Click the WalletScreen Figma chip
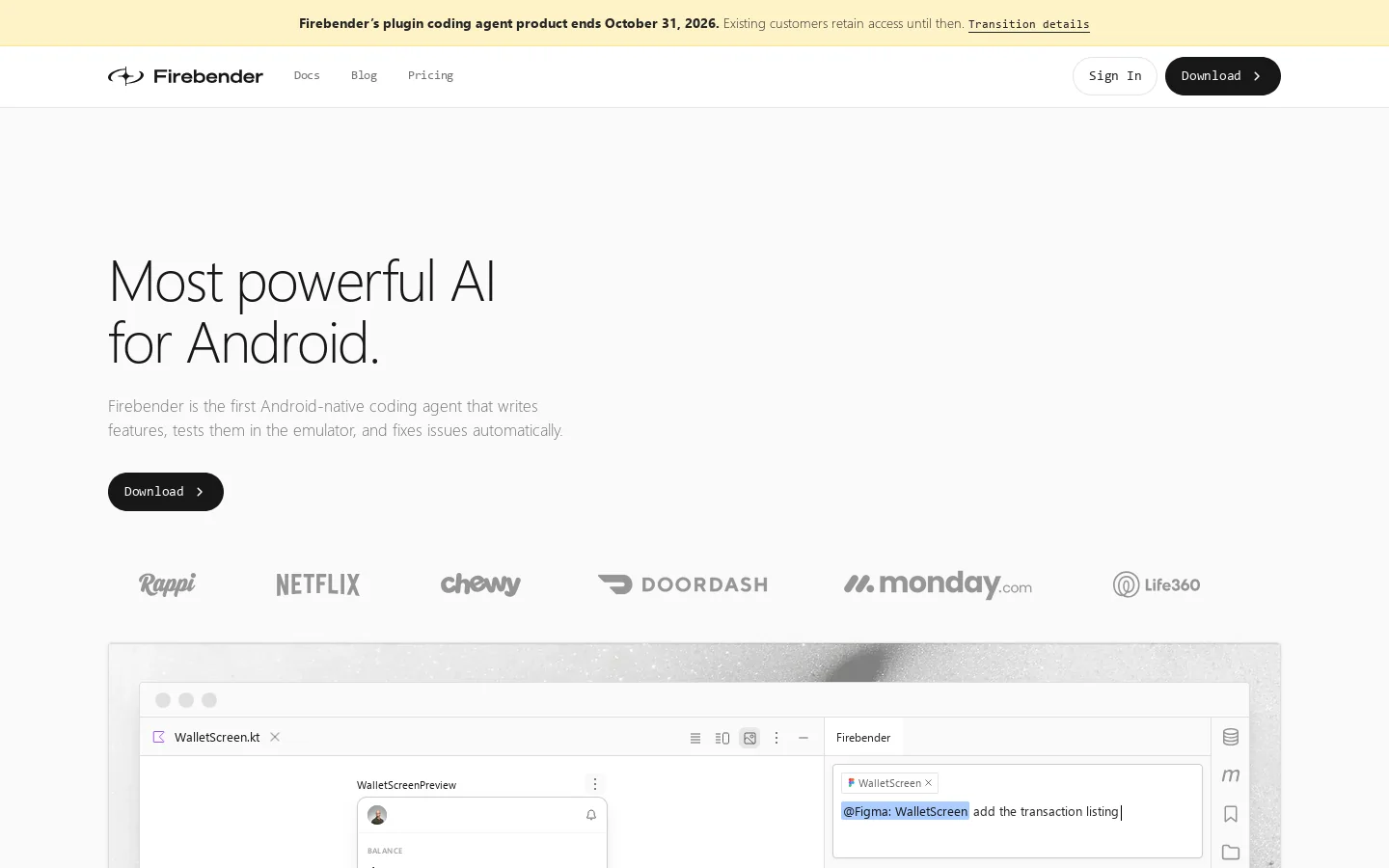Image resolution: width=1389 pixels, height=868 pixels. (889, 783)
